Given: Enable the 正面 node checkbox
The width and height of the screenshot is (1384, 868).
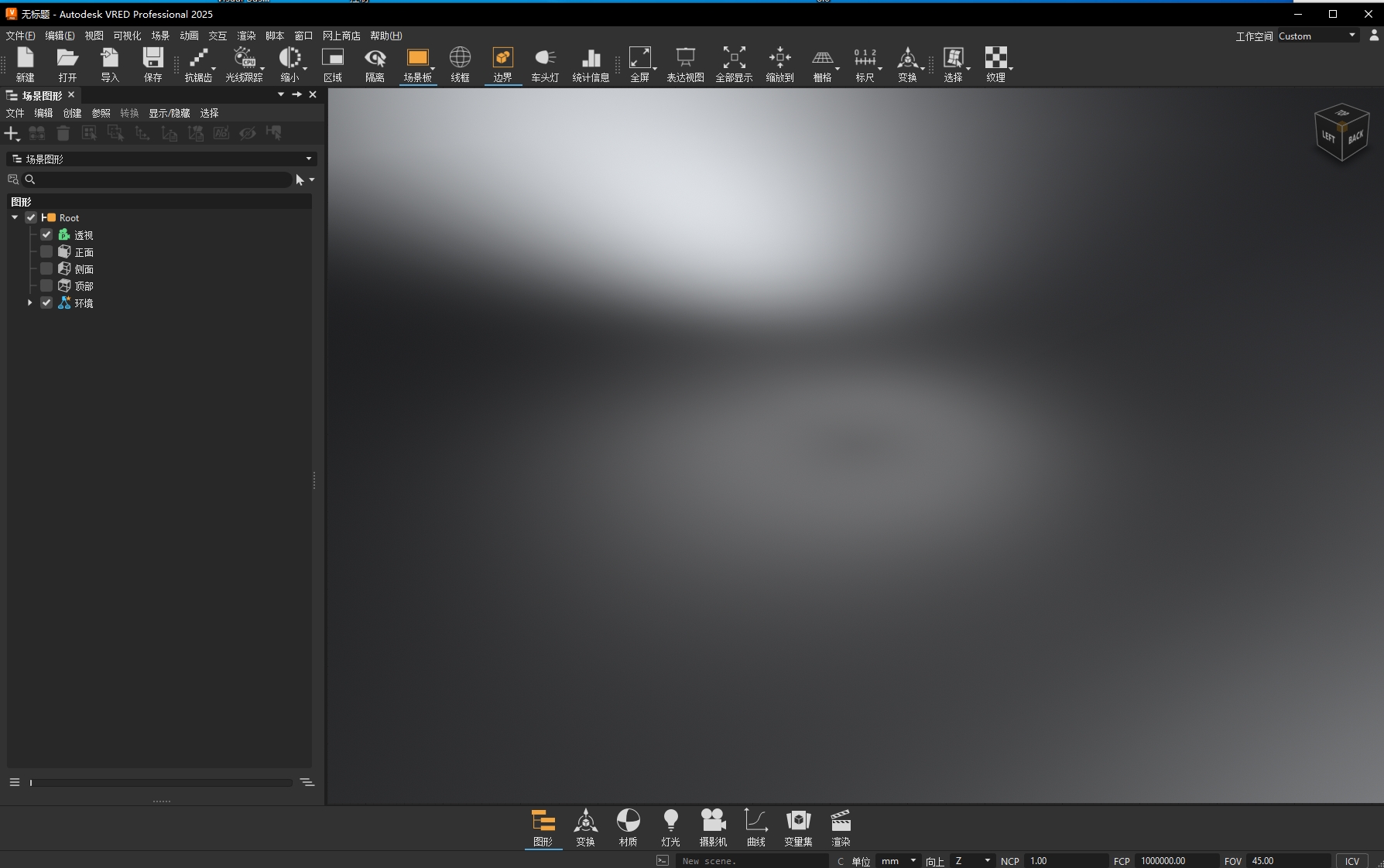Looking at the screenshot, I should point(46,251).
